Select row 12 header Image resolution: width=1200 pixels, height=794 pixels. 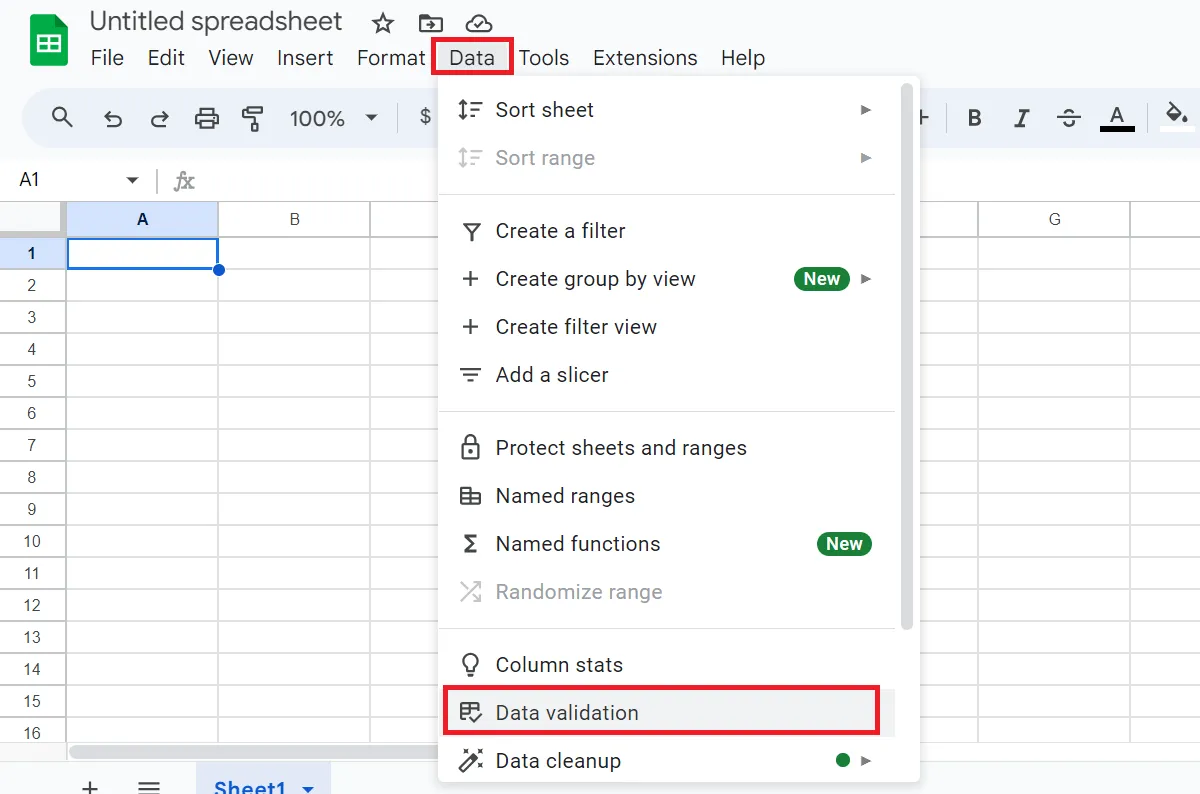32,605
